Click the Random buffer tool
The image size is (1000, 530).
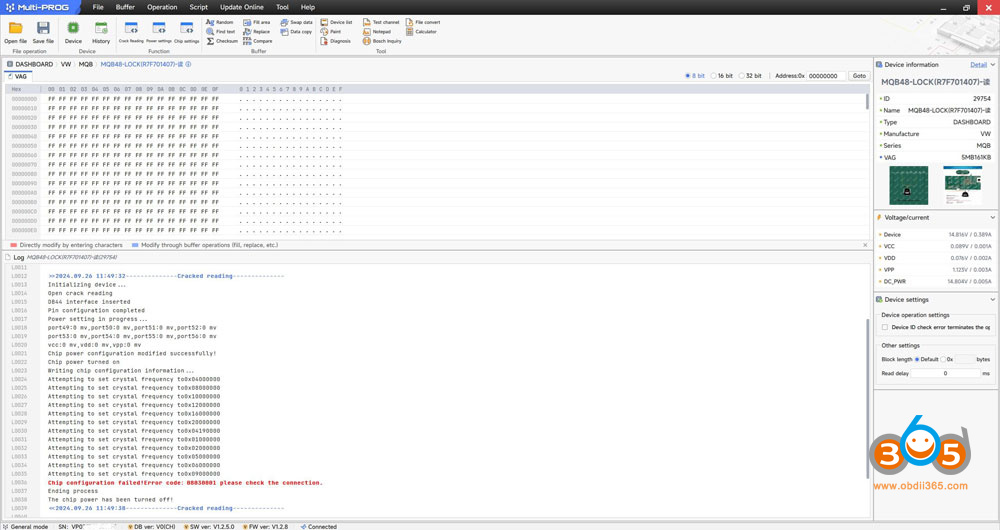point(219,22)
